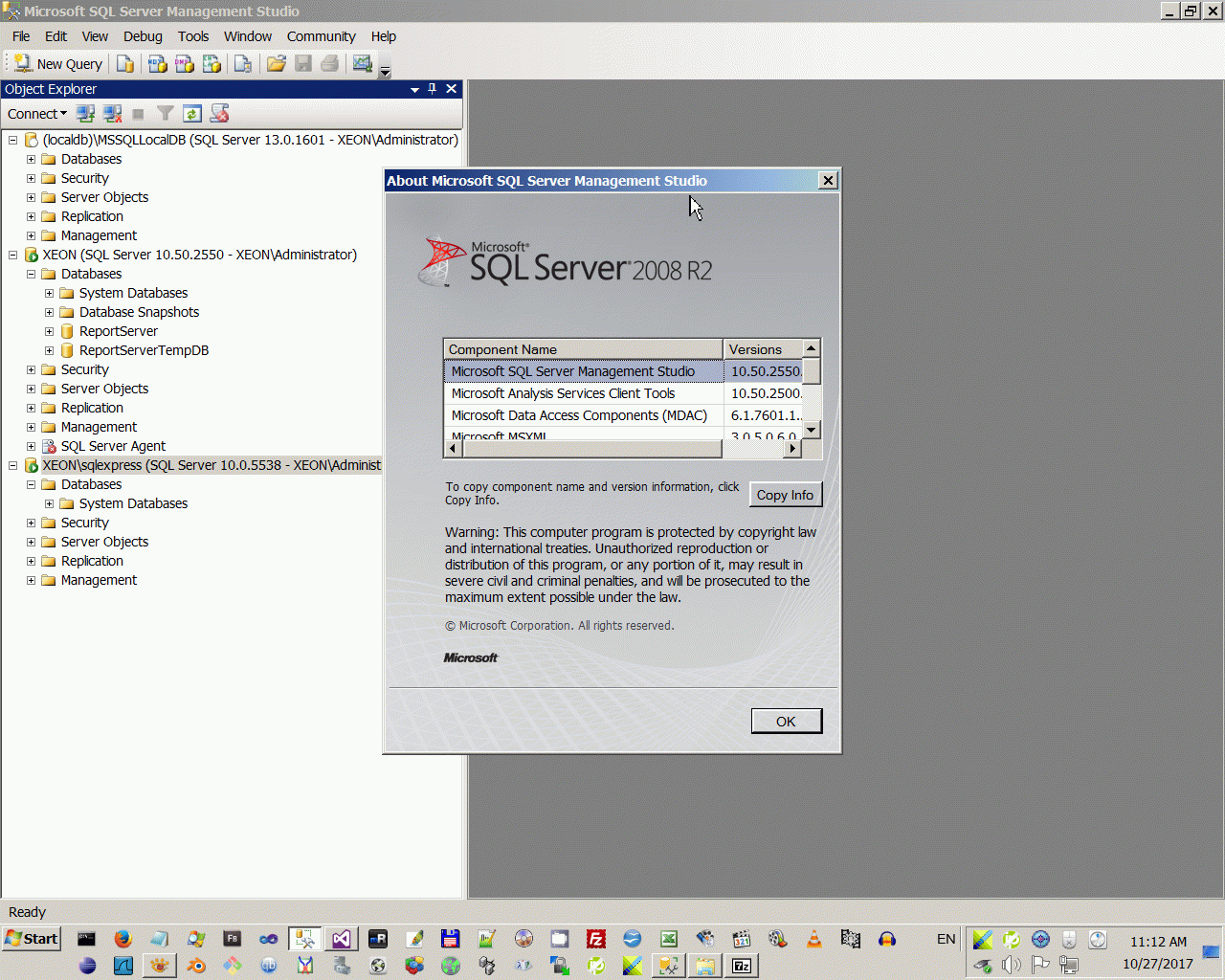Click Connect Object Explorer icon
The width and height of the screenshot is (1225, 980).
tap(85, 114)
